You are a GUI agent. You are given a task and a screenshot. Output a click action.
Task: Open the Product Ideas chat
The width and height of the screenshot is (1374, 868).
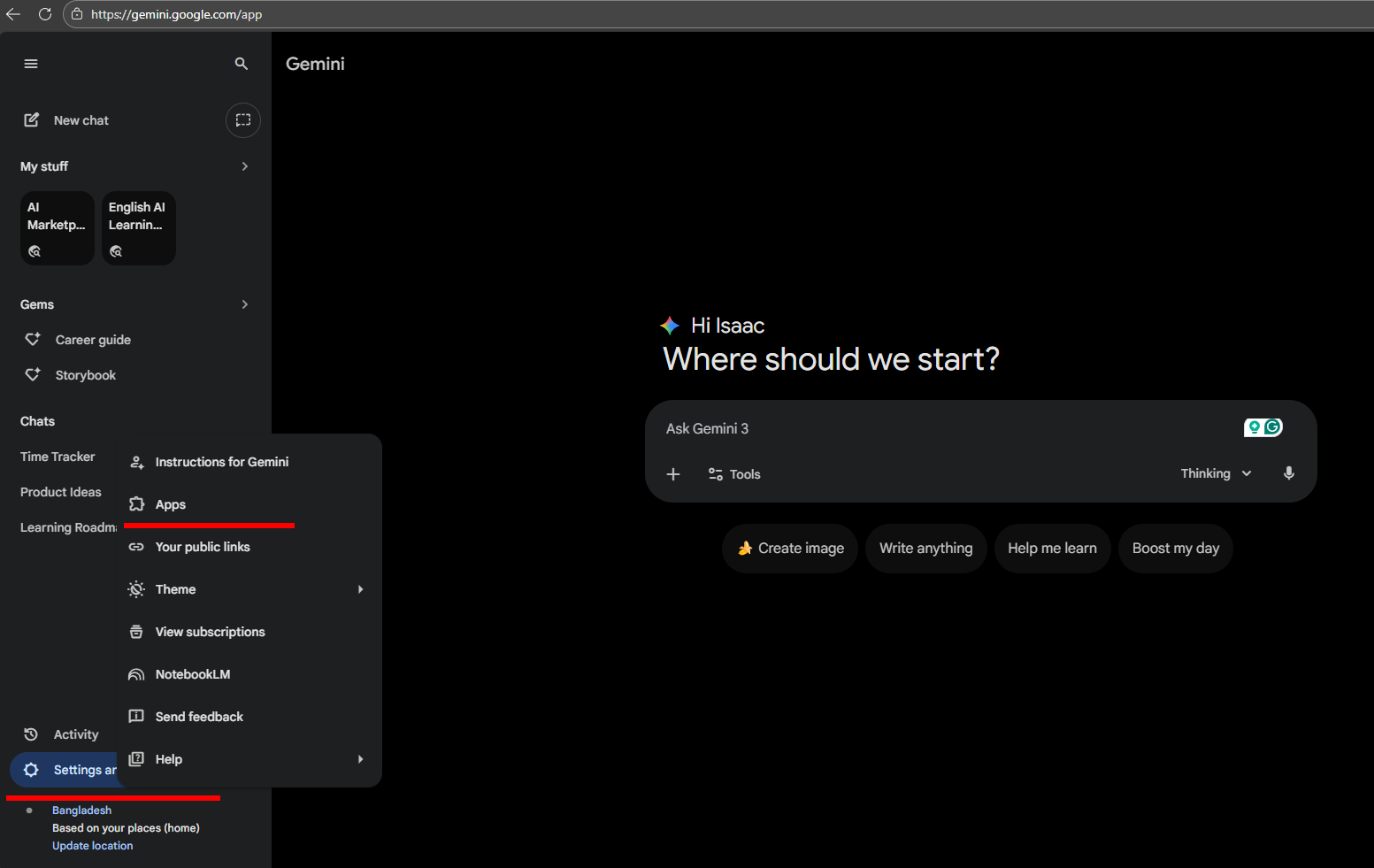point(61,492)
